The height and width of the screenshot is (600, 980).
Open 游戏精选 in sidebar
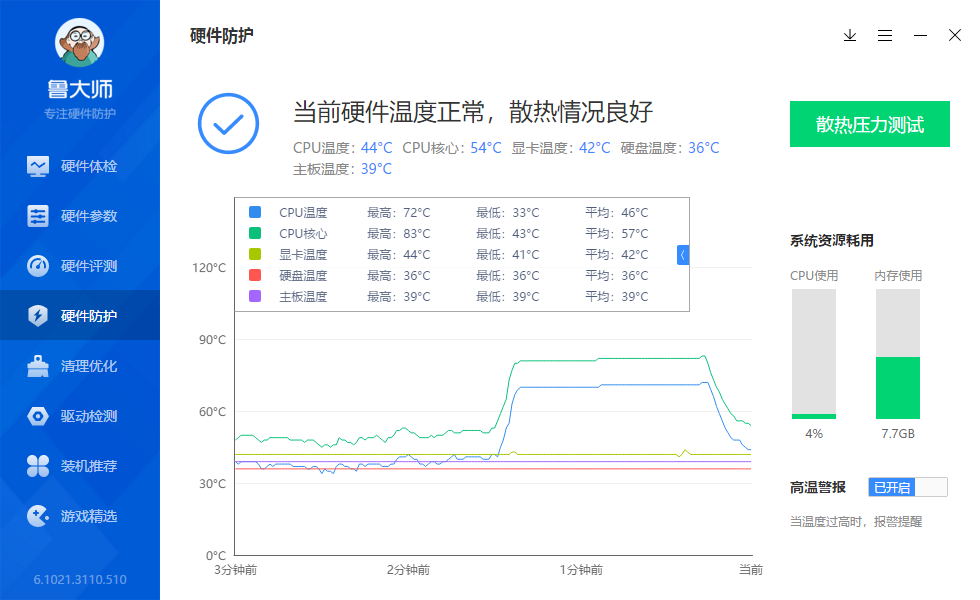80,516
